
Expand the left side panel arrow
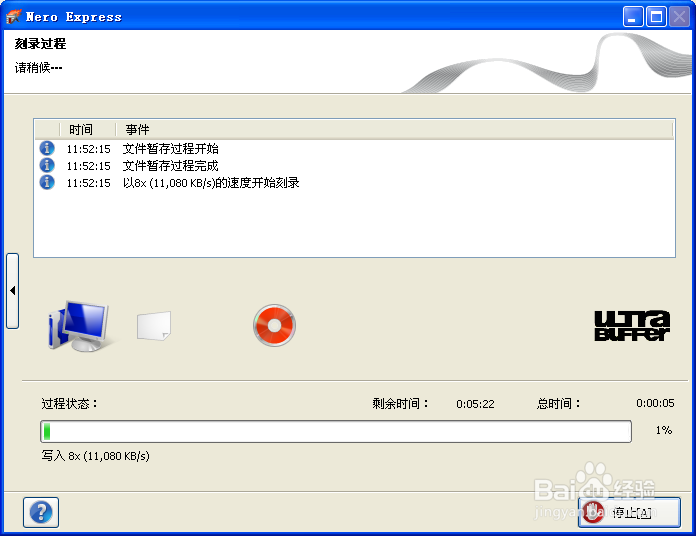[x=12, y=291]
